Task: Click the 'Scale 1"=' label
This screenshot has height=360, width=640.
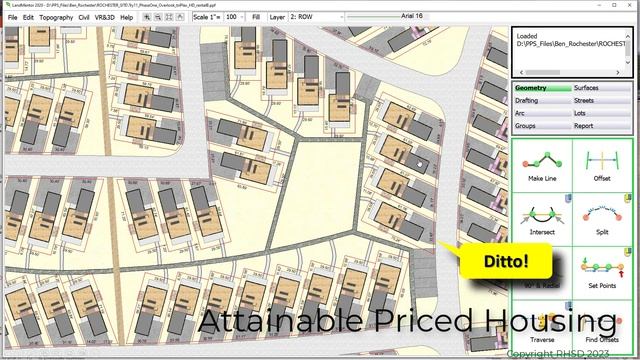Action: click(x=207, y=17)
